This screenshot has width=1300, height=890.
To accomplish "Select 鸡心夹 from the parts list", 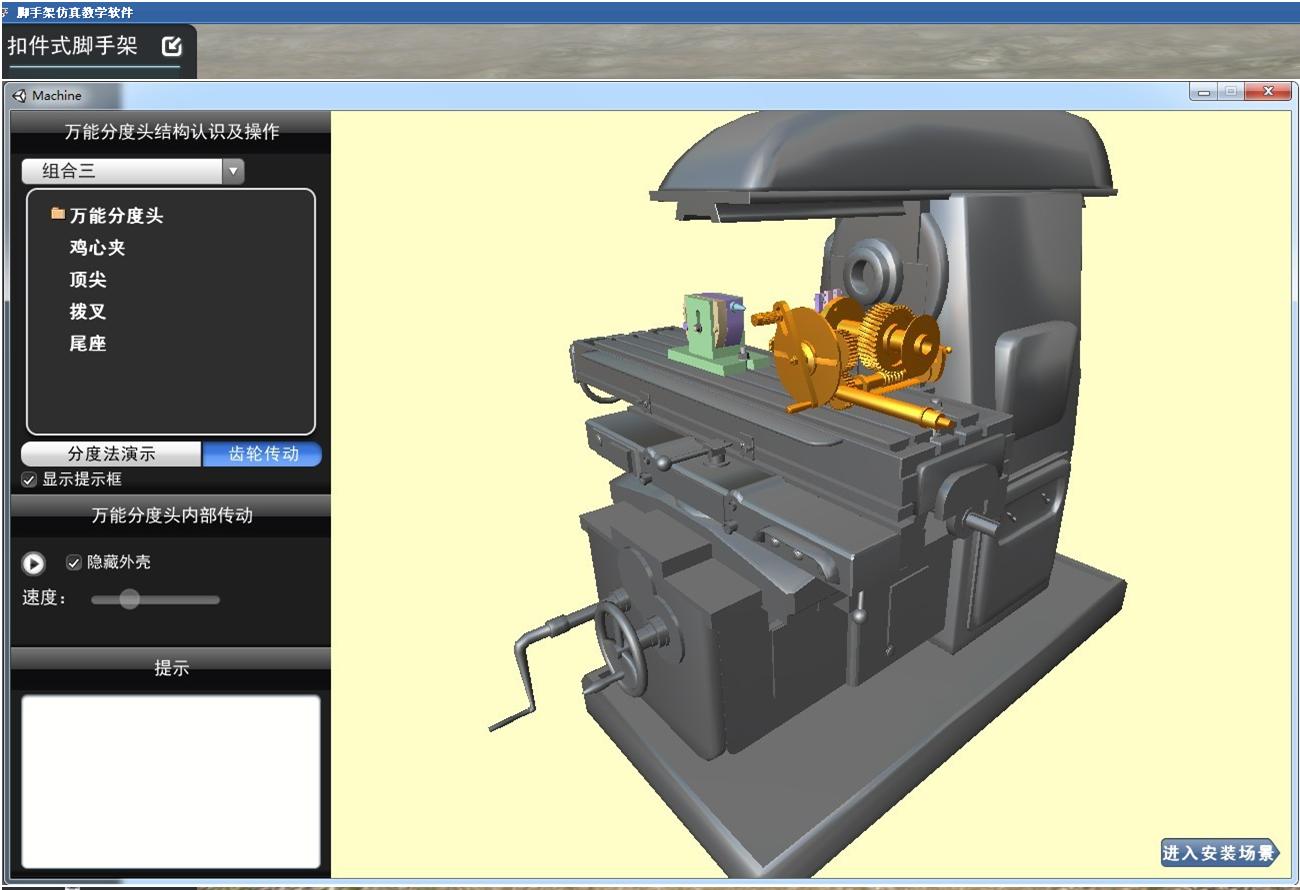I will [x=97, y=247].
